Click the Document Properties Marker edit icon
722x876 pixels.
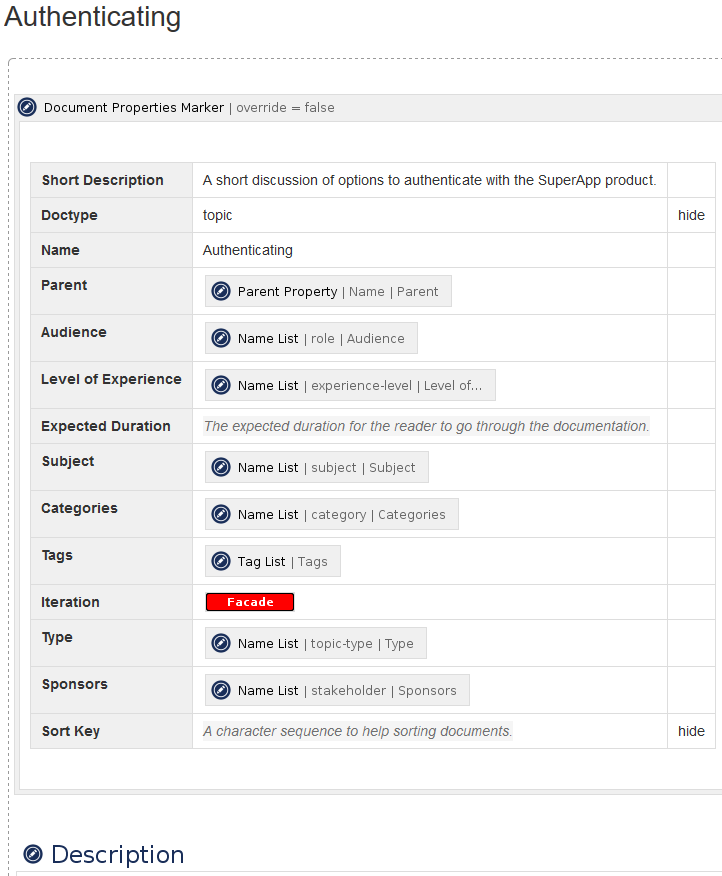[27, 108]
